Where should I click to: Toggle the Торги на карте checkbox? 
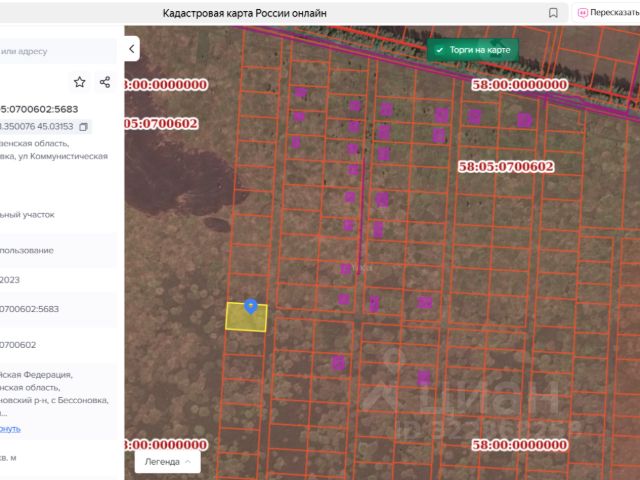point(439,49)
